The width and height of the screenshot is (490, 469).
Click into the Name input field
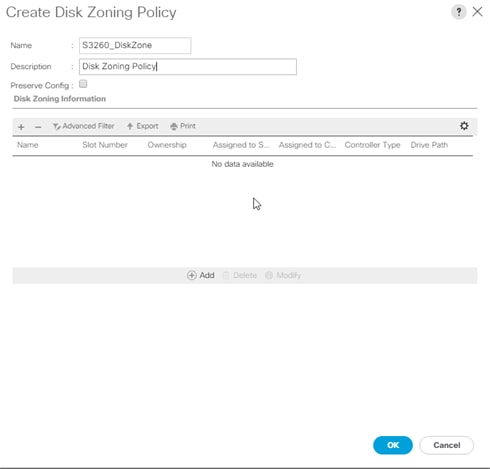pos(135,45)
